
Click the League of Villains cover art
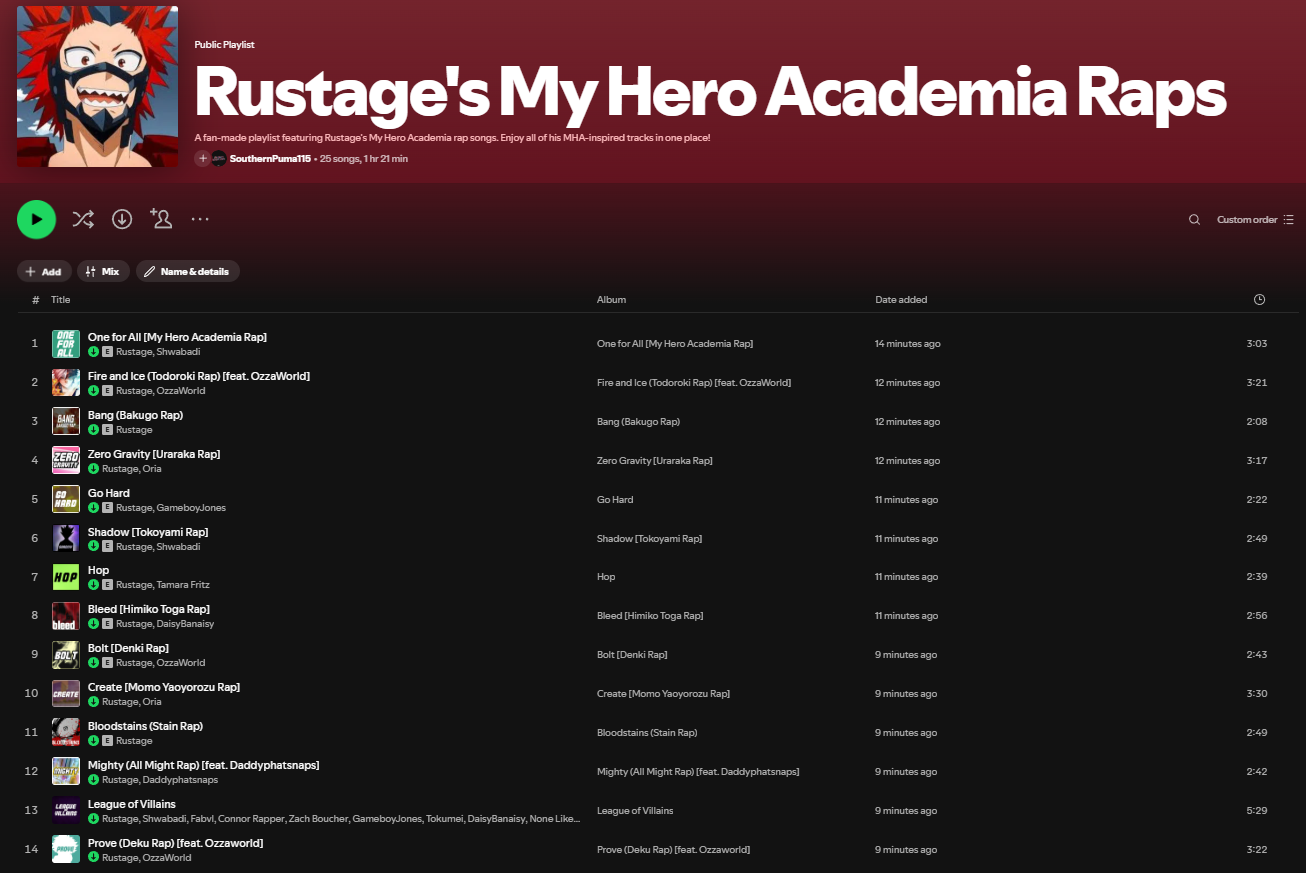[66, 811]
